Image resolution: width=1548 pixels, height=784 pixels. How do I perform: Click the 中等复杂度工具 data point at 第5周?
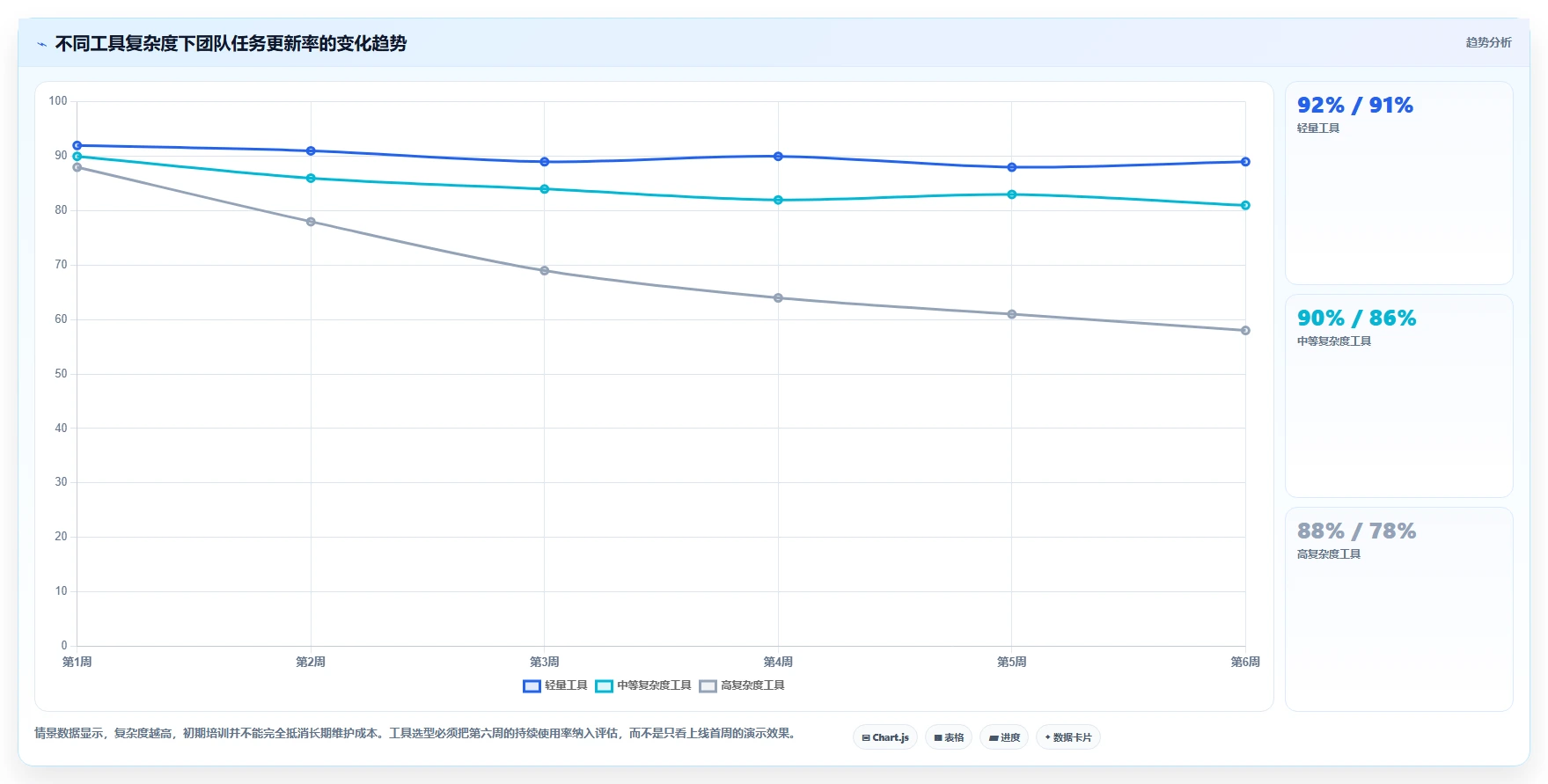(1012, 194)
